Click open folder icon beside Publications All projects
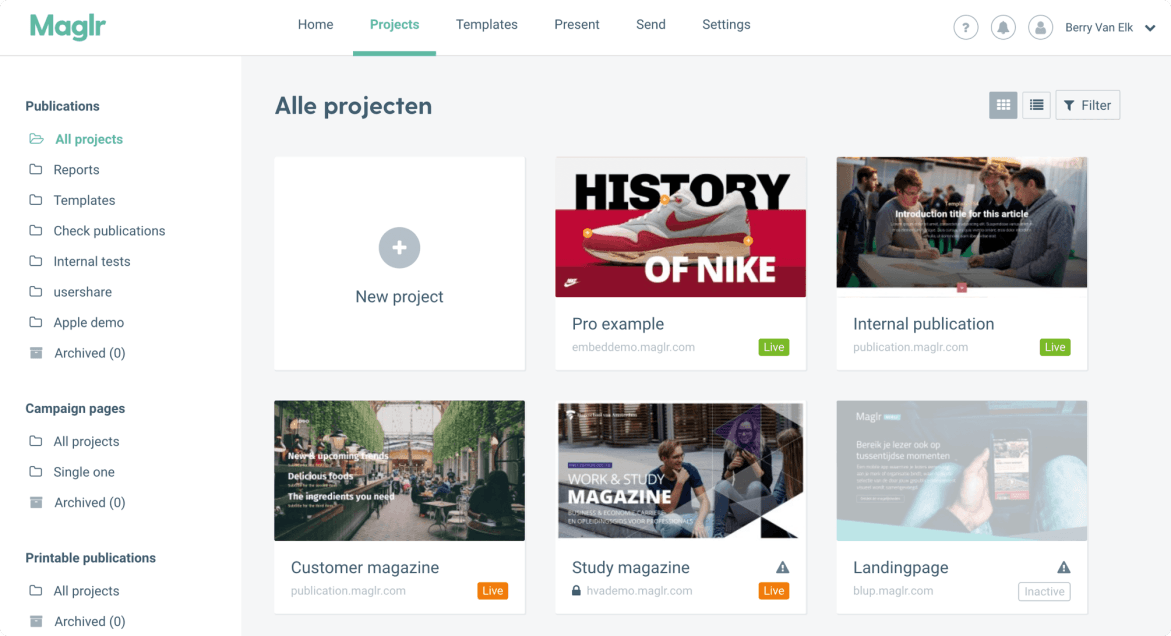The width and height of the screenshot is (1171, 636). point(36,139)
